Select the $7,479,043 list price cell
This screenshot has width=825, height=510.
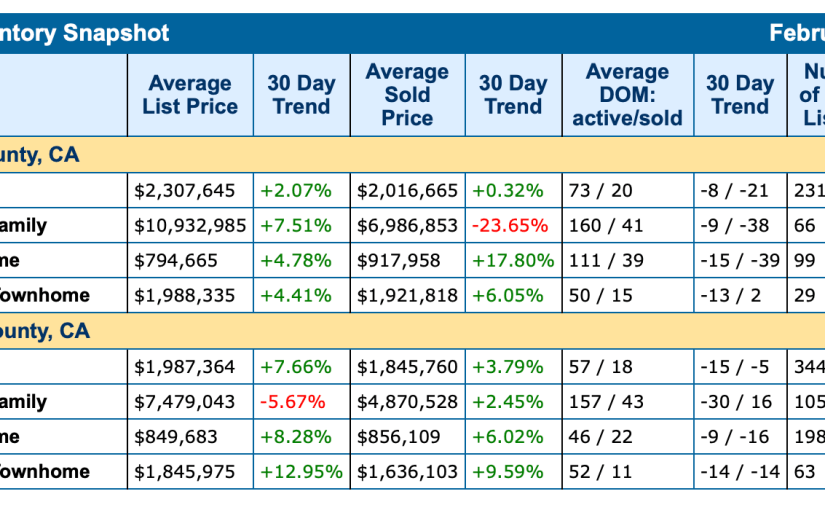pos(190,401)
